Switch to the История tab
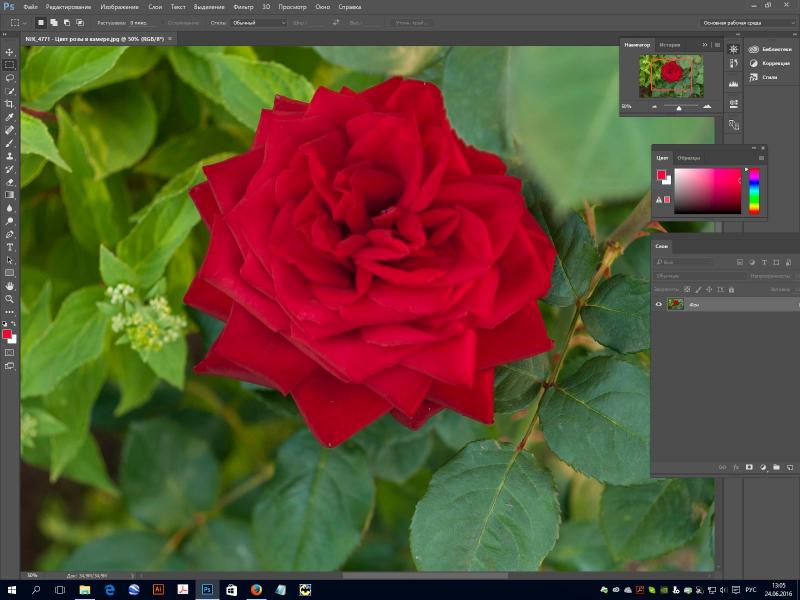The image size is (800, 600). [669, 45]
